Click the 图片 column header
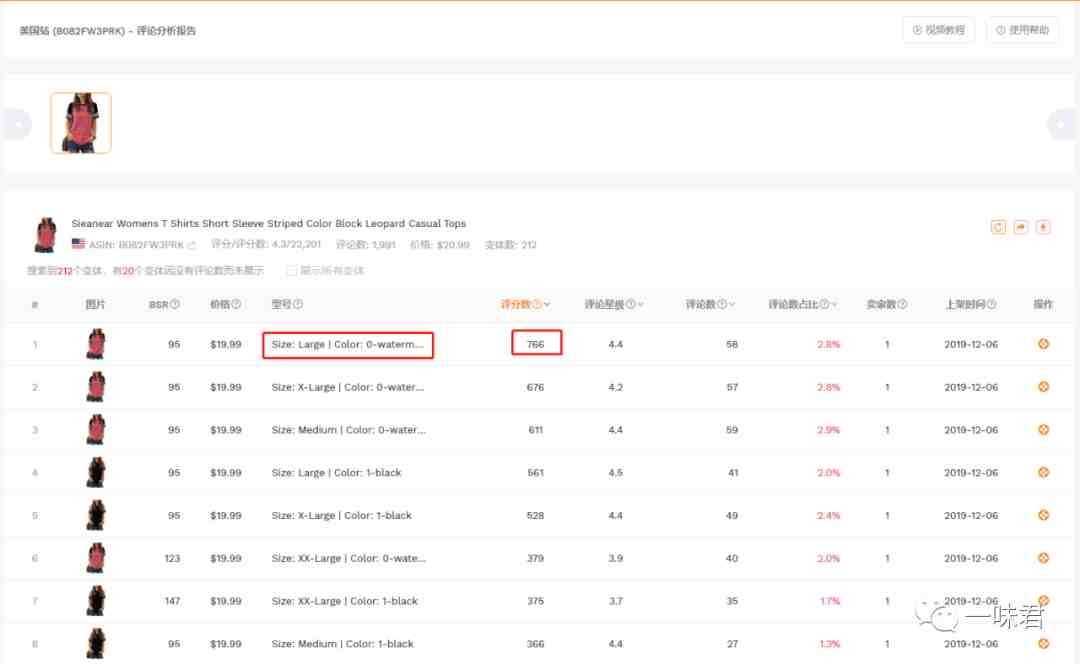The width and height of the screenshot is (1080, 664). click(95, 304)
